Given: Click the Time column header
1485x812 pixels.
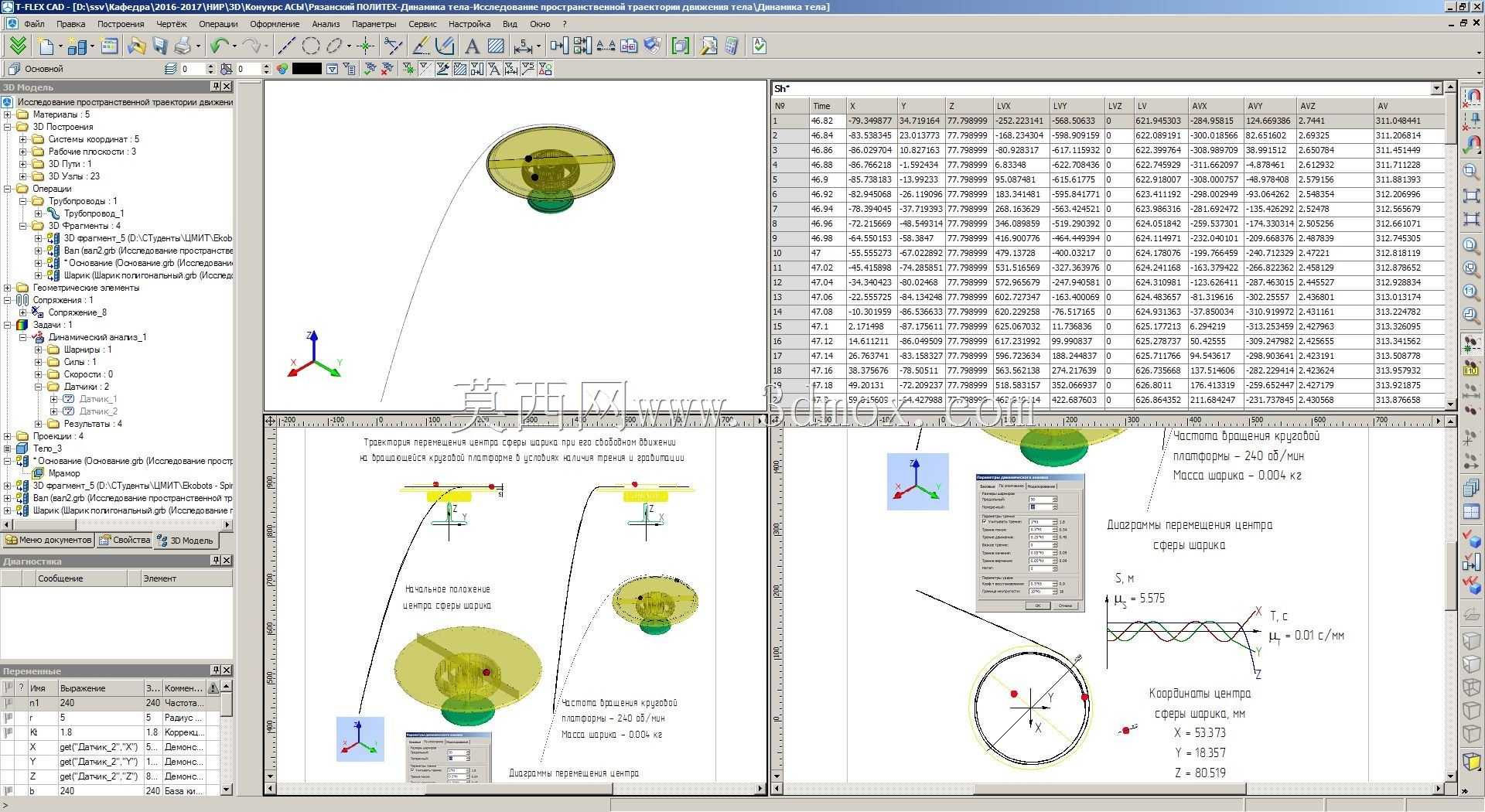Looking at the screenshot, I should [x=826, y=106].
